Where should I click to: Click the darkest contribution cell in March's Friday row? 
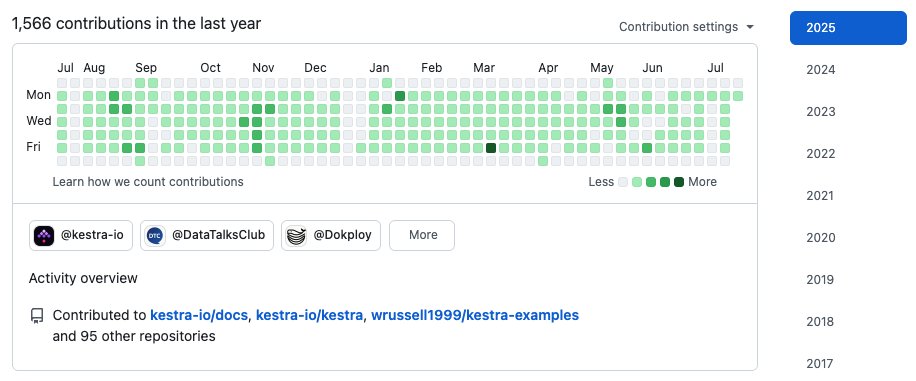pos(491,148)
